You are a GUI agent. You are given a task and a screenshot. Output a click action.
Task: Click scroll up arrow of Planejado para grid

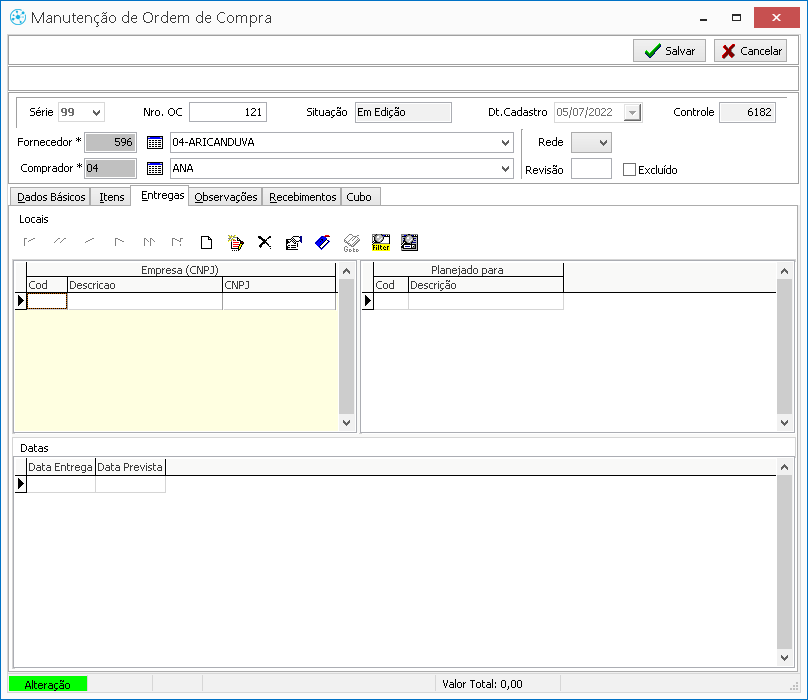point(784,271)
